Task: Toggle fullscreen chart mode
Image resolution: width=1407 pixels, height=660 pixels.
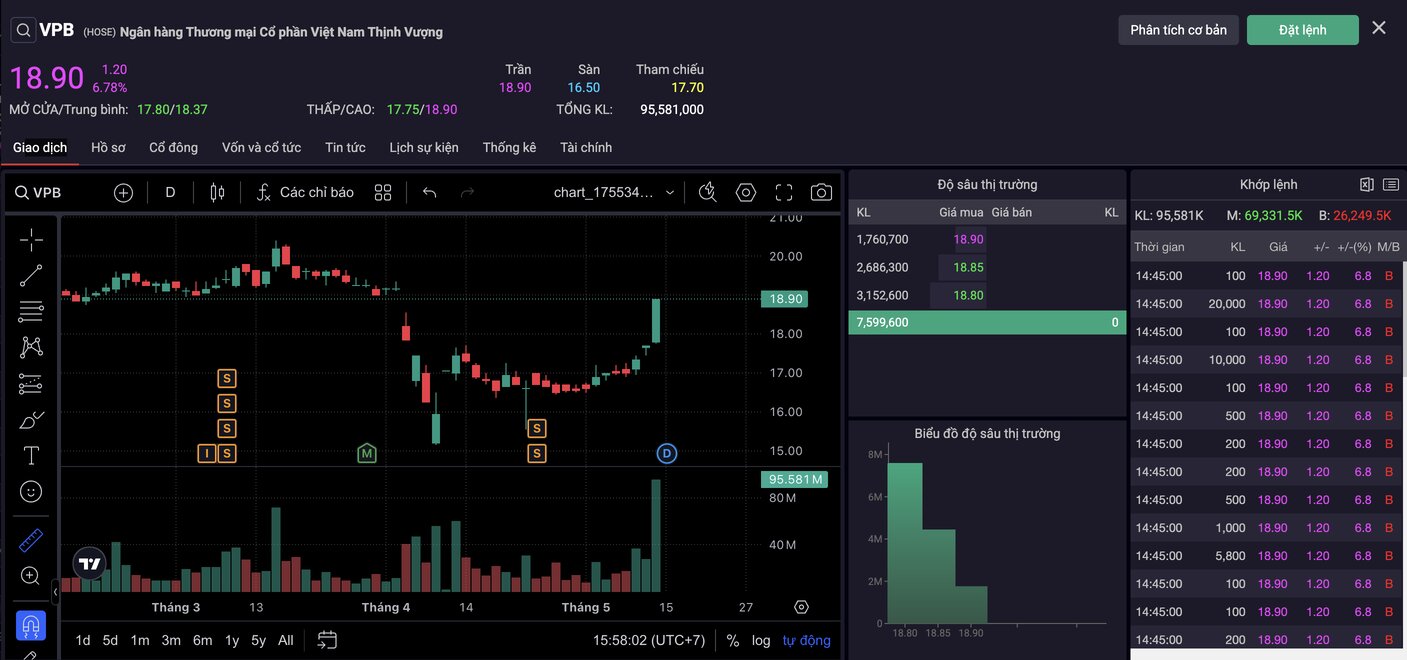Action: click(784, 192)
